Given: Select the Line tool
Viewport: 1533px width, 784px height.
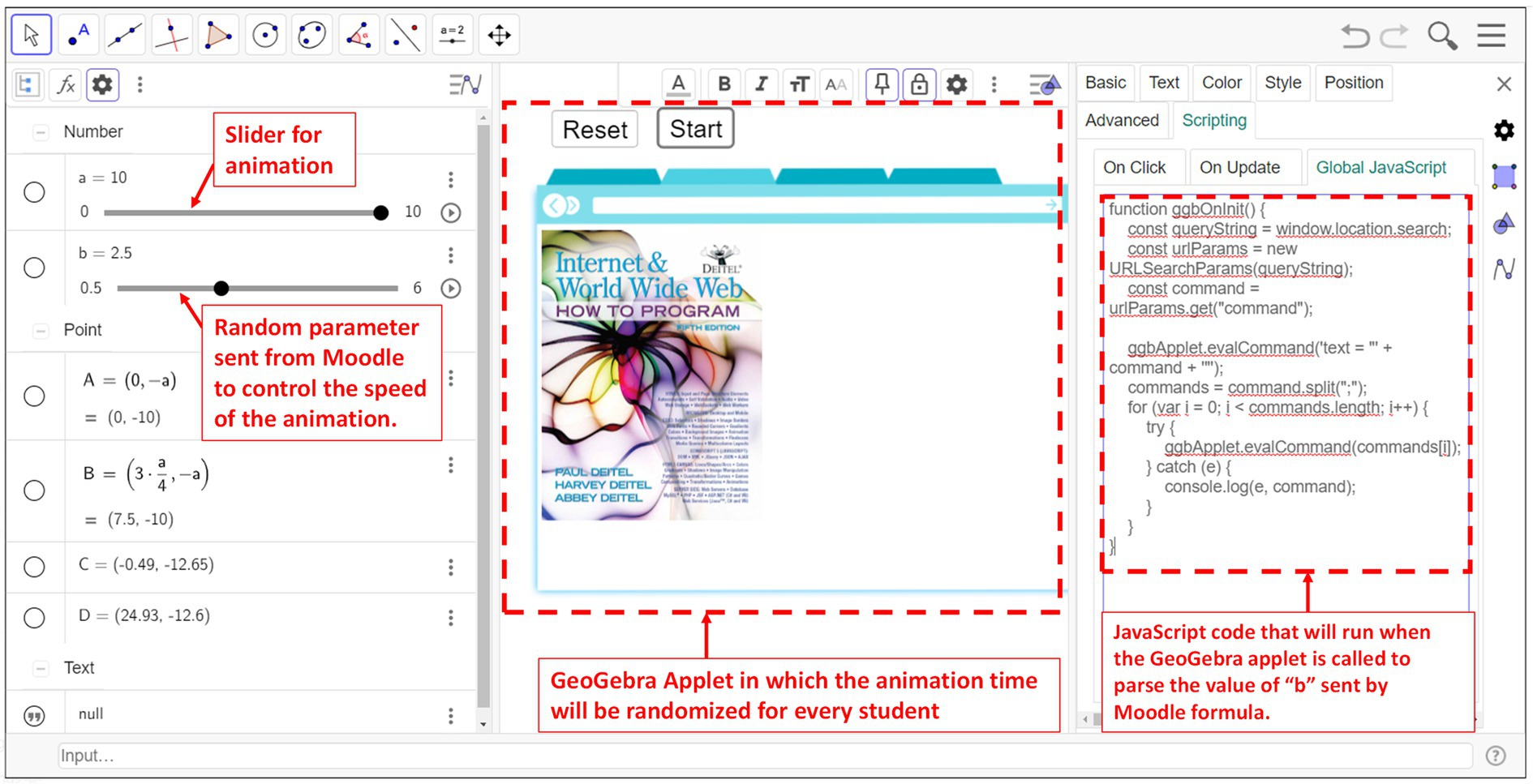Looking at the screenshot, I should pyautogui.click(x=125, y=36).
